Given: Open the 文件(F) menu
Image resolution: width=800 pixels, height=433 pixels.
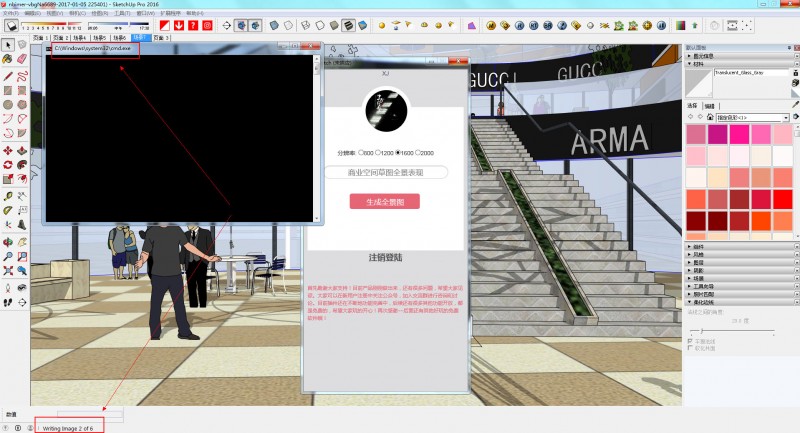Looking at the screenshot, I should [11, 13].
